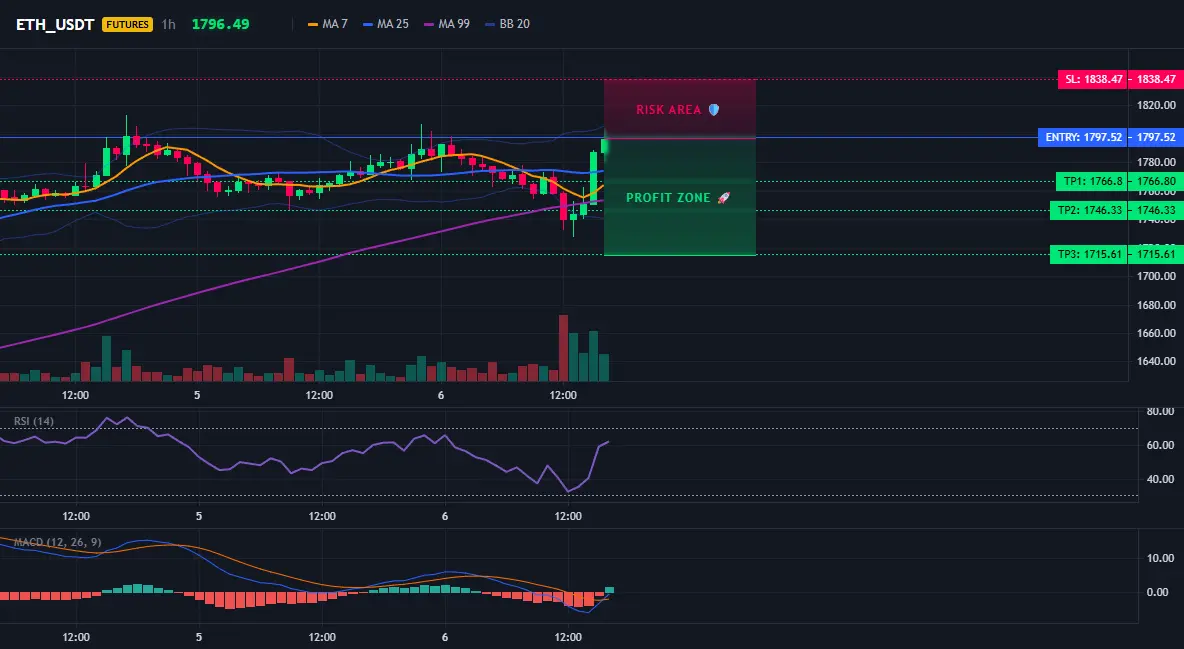Click the FUTURES badge
1184x649 pixels.
(x=127, y=24)
